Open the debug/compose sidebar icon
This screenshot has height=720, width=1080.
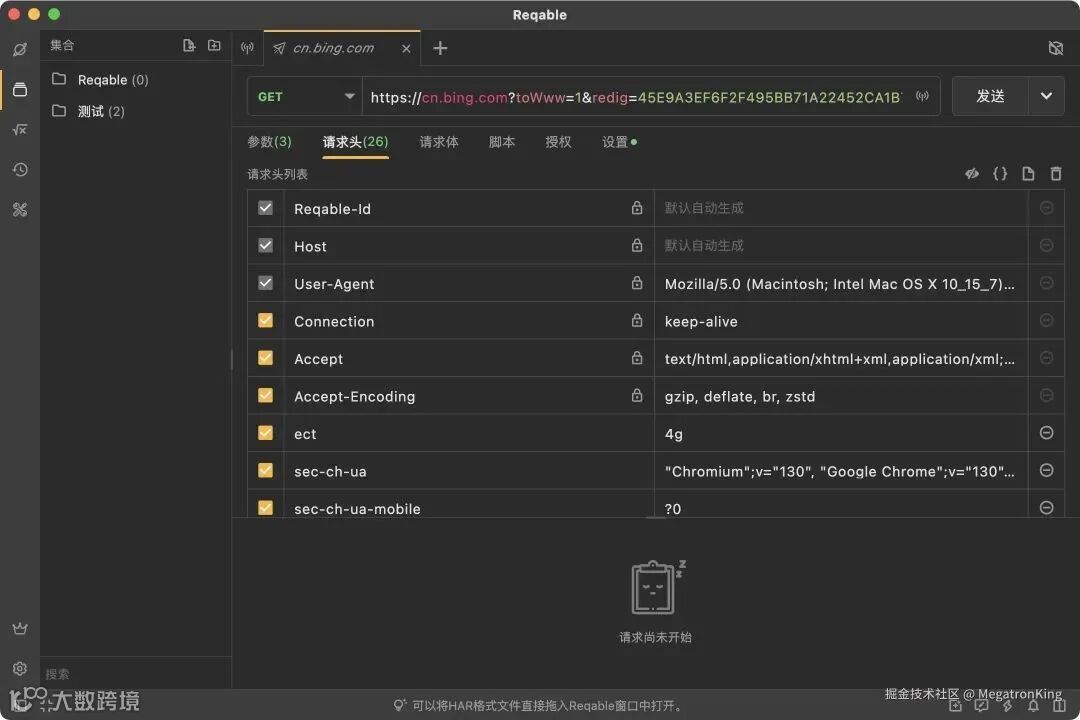coord(20,49)
